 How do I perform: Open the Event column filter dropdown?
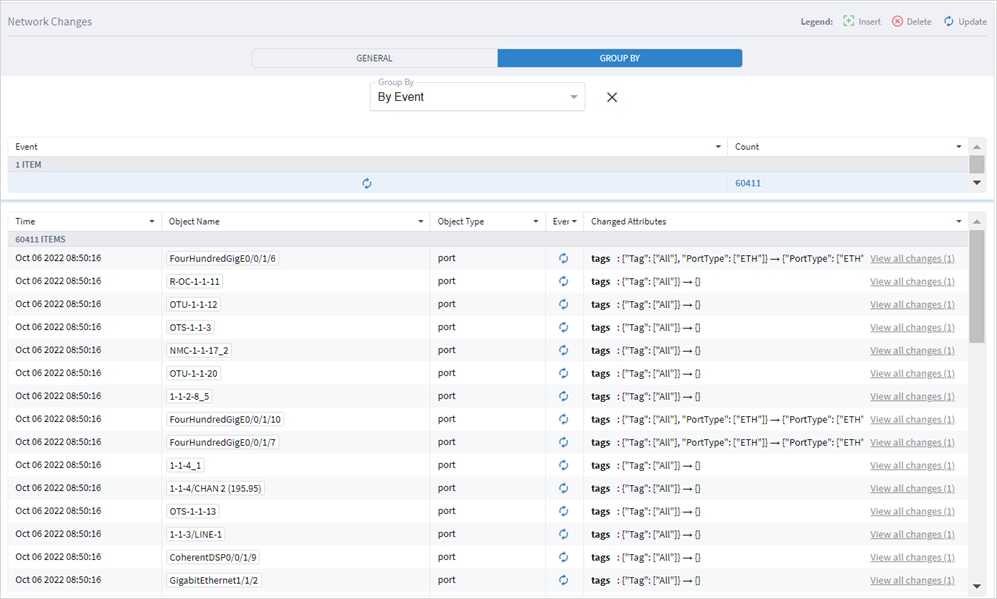pyautogui.click(x=716, y=146)
